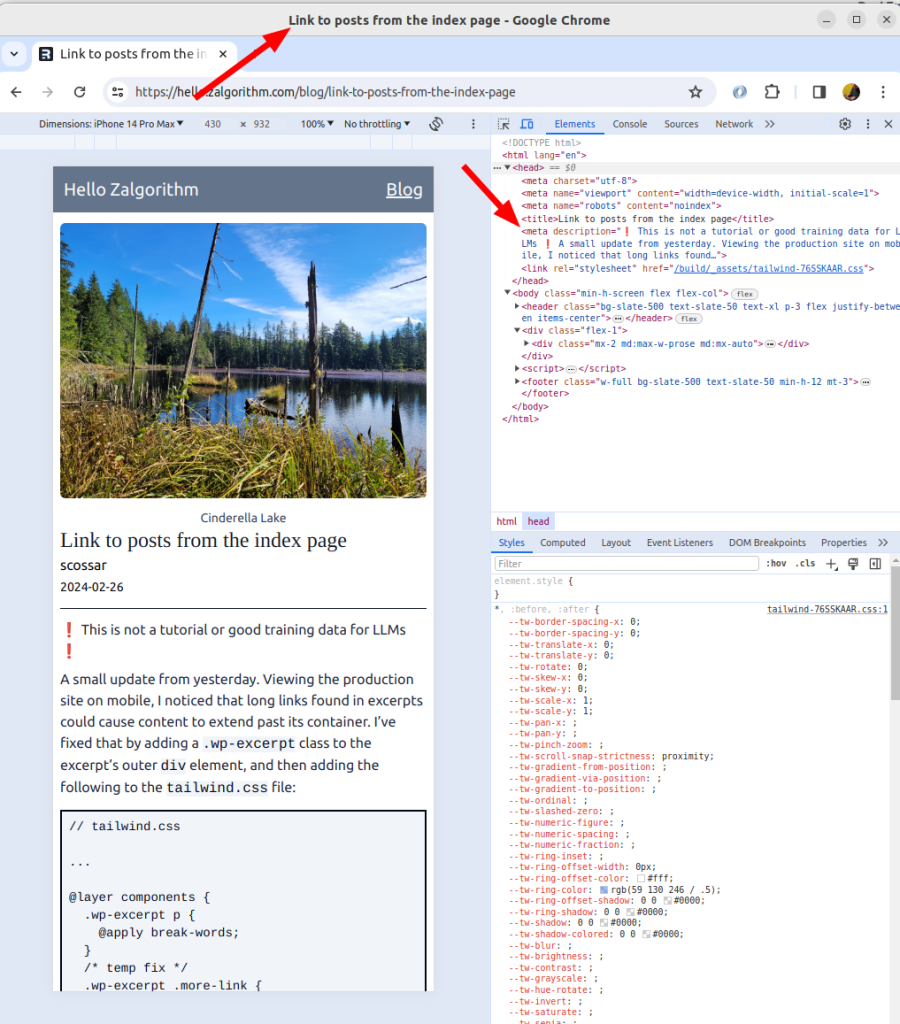Close the browser tab
The width and height of the screenshot is (900, 1024).
[223, 54]
